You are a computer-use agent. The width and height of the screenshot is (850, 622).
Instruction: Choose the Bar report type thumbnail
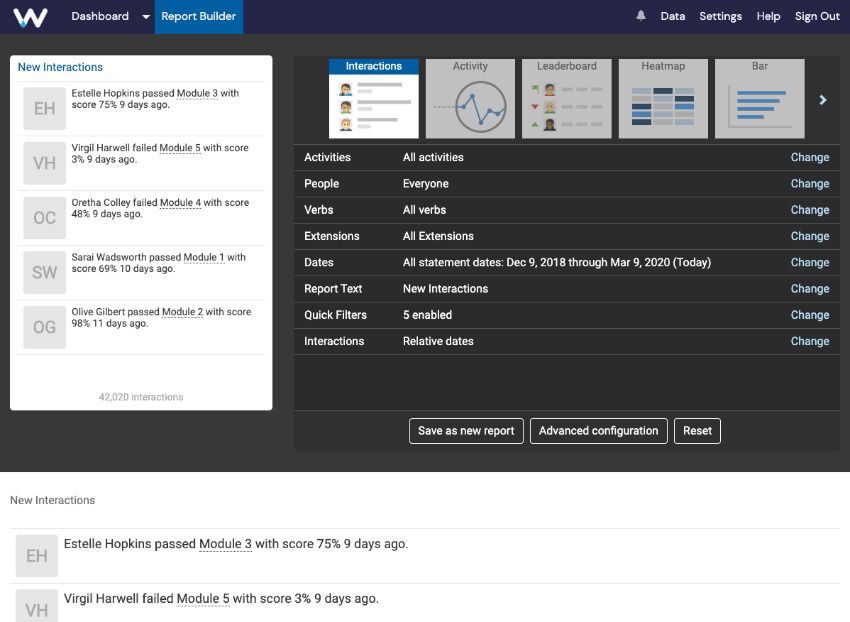coord(759,98)
